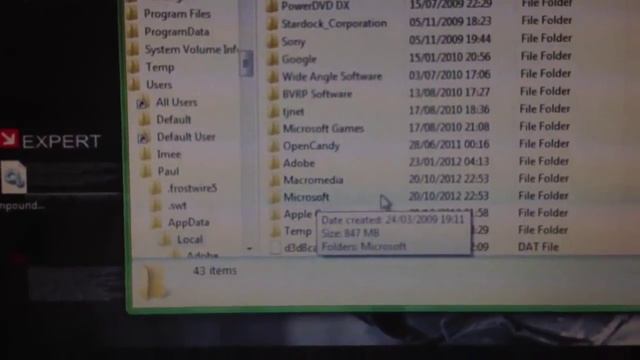Screen dimensions: 640x360
Task: Select the Macromedia folder name
Action: [x=313, y=180]
